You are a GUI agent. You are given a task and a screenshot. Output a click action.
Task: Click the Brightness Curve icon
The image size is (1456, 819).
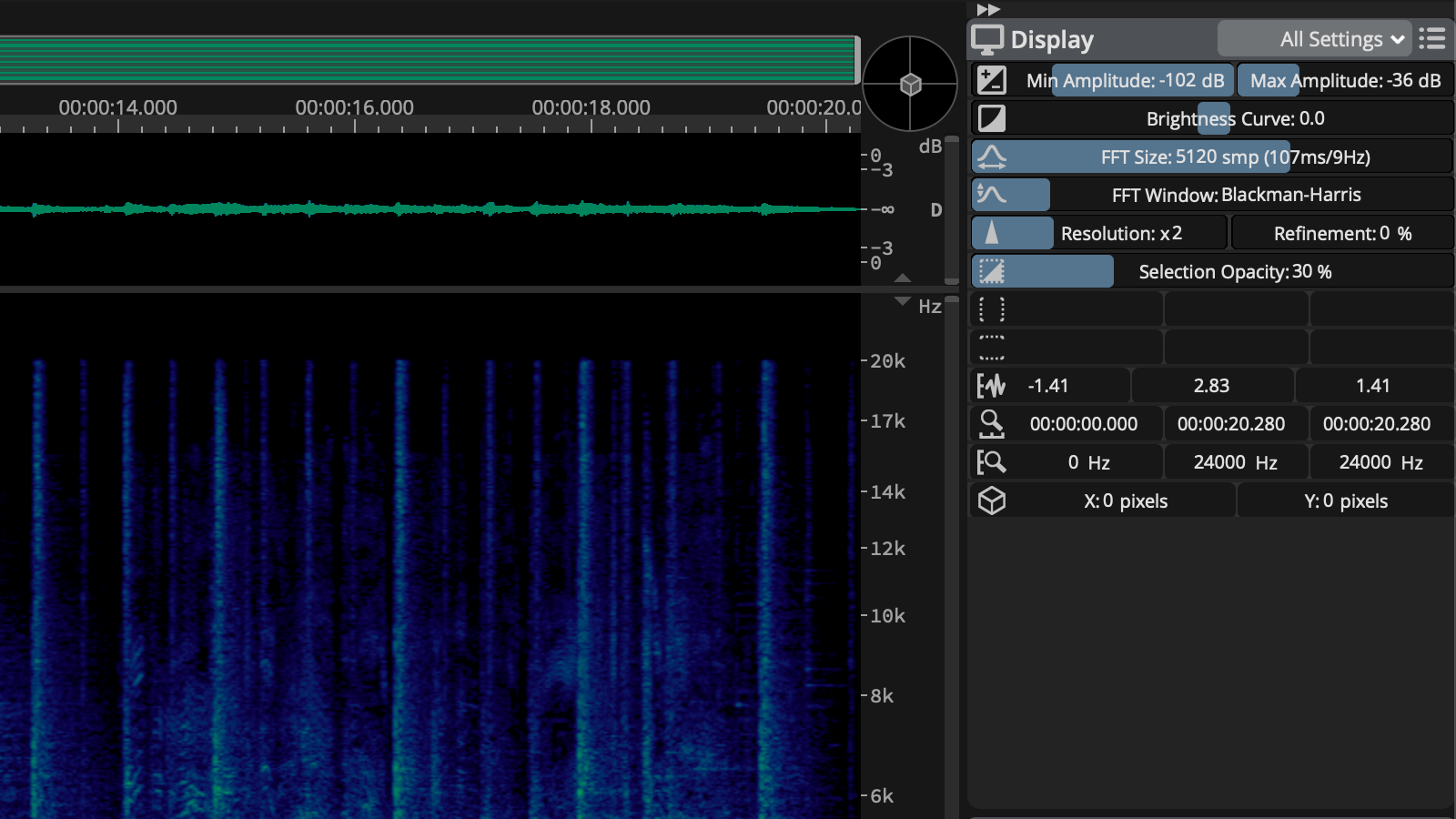point(991,118)
